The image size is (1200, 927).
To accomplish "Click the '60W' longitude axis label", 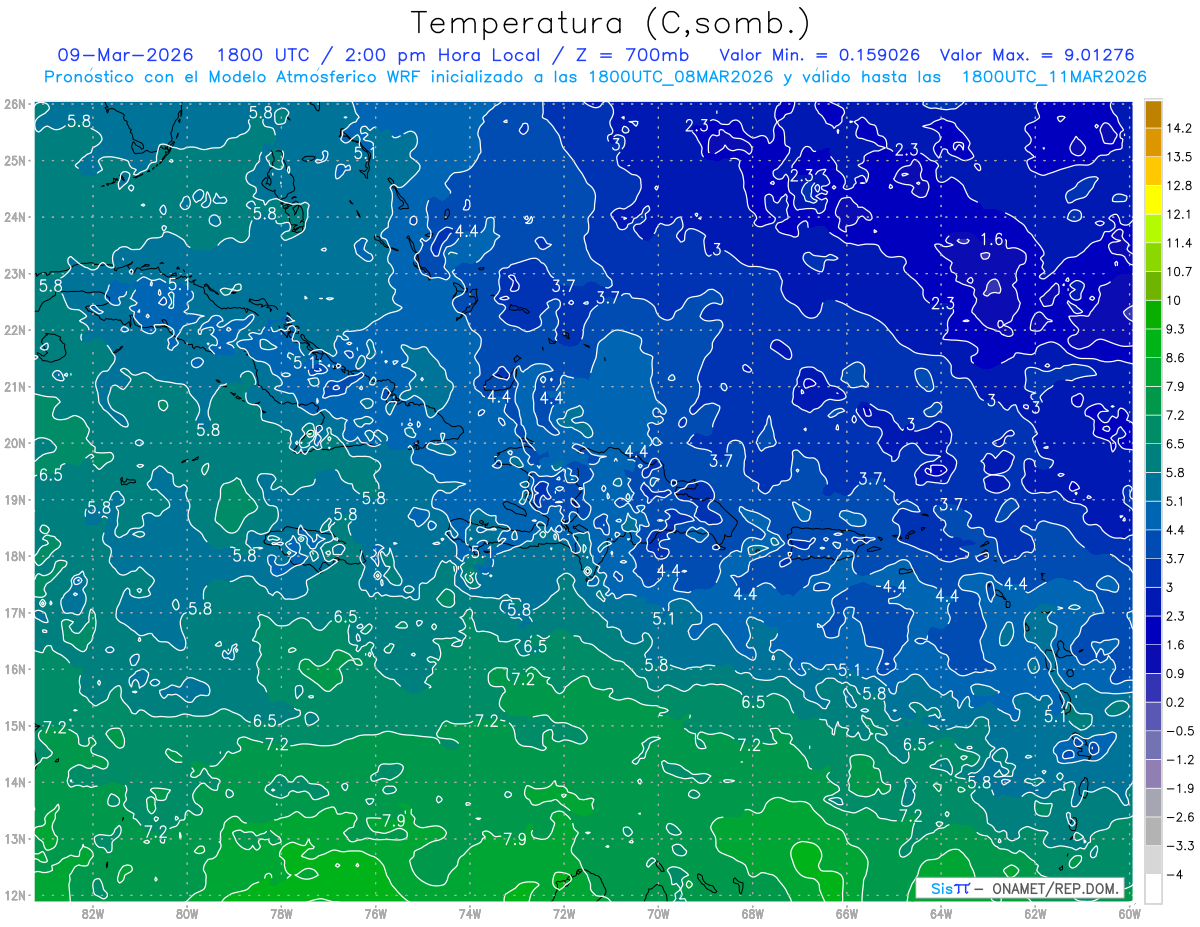I will pos(1129,913).
